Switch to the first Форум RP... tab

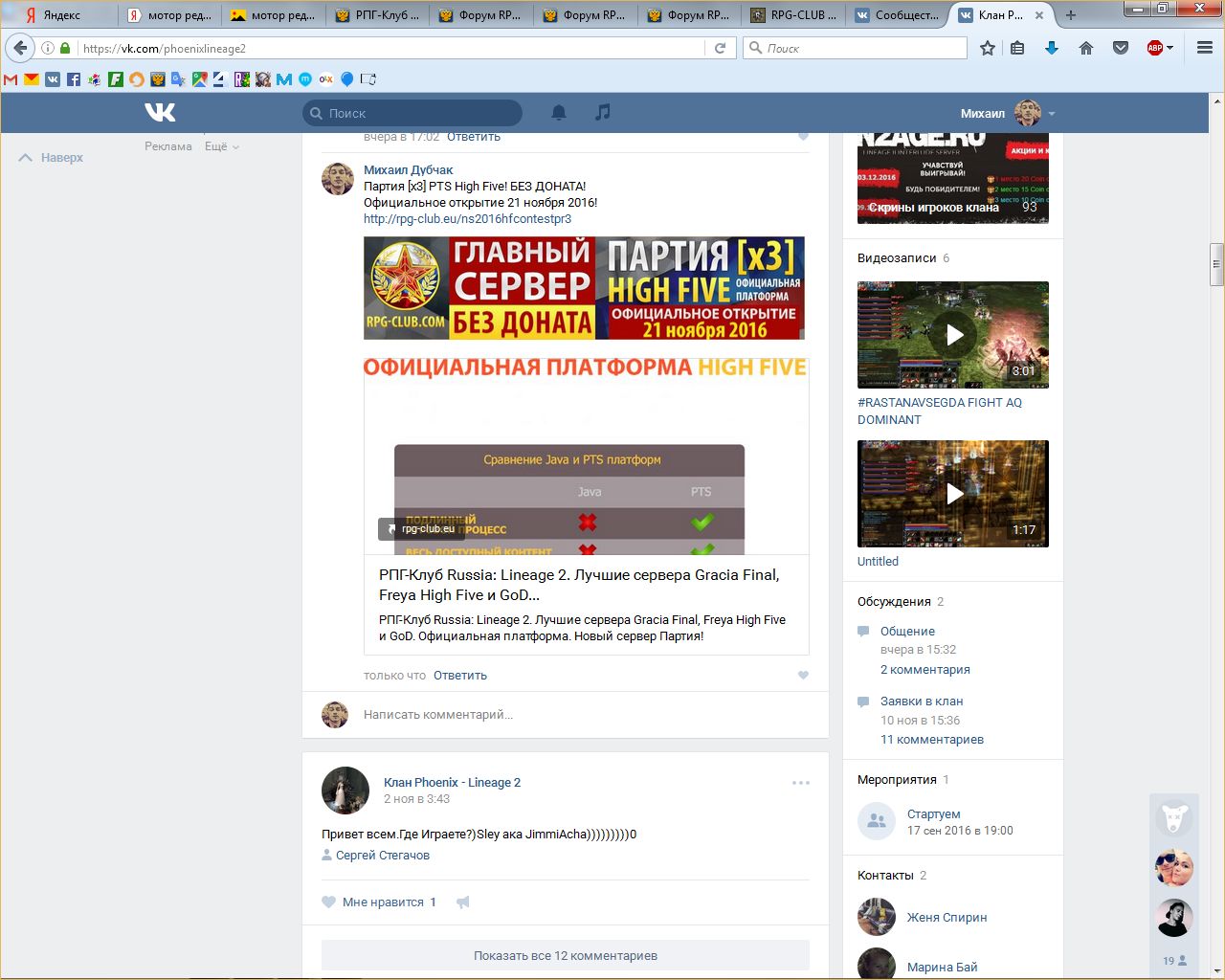481,15
